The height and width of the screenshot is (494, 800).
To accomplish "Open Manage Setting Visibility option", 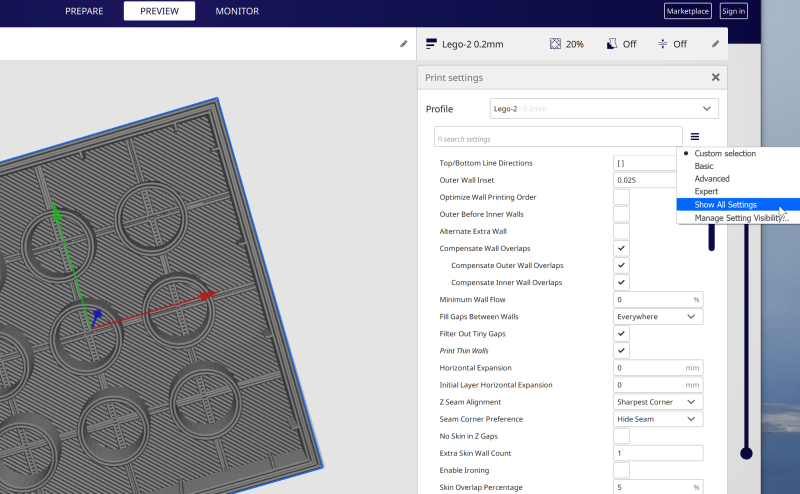I will point(741,218).
